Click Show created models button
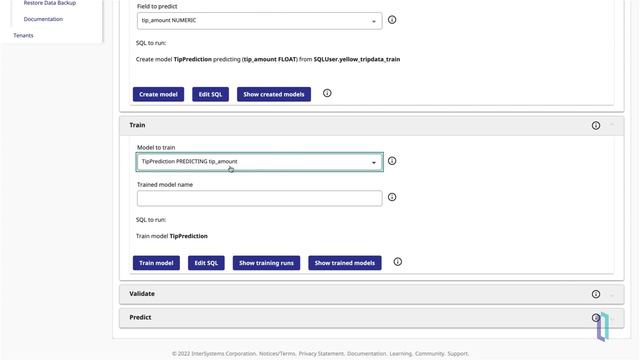This screenshot has width=640, height=360. [274, 94]
